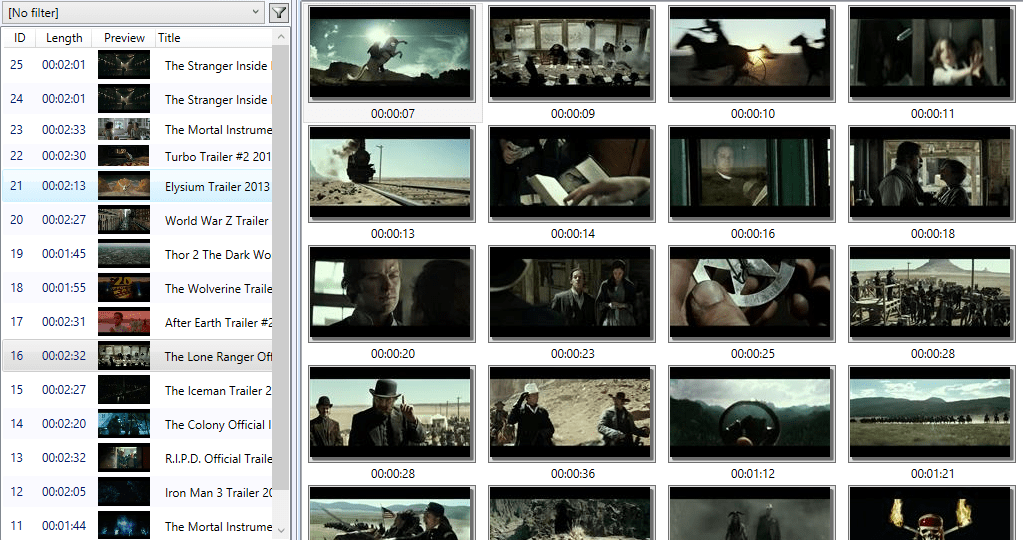
Task: Select the keyframe at 00:00:20
Action: click(x=391, y=294)
